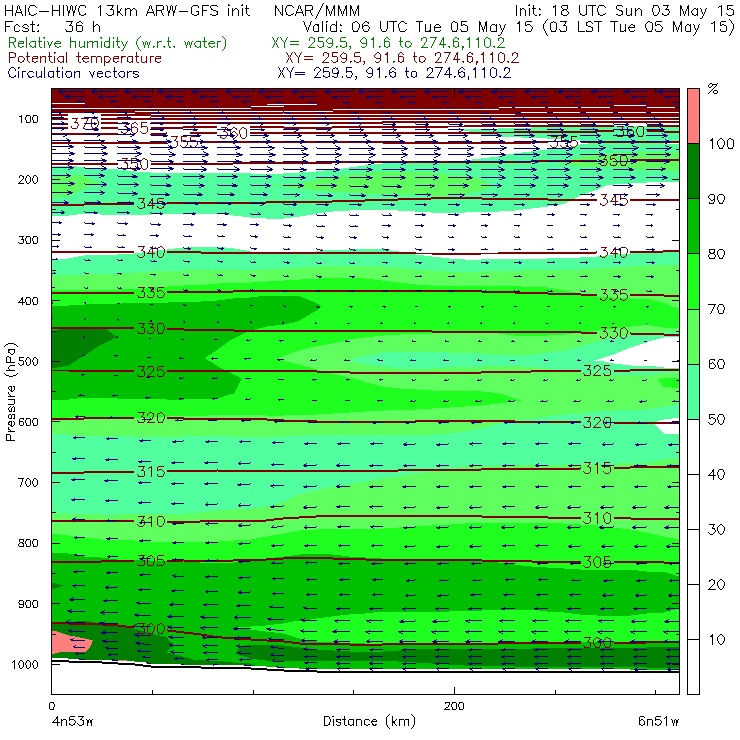Click the left-side "300" contour label
740x740 pixels.
tap(151, 629)
